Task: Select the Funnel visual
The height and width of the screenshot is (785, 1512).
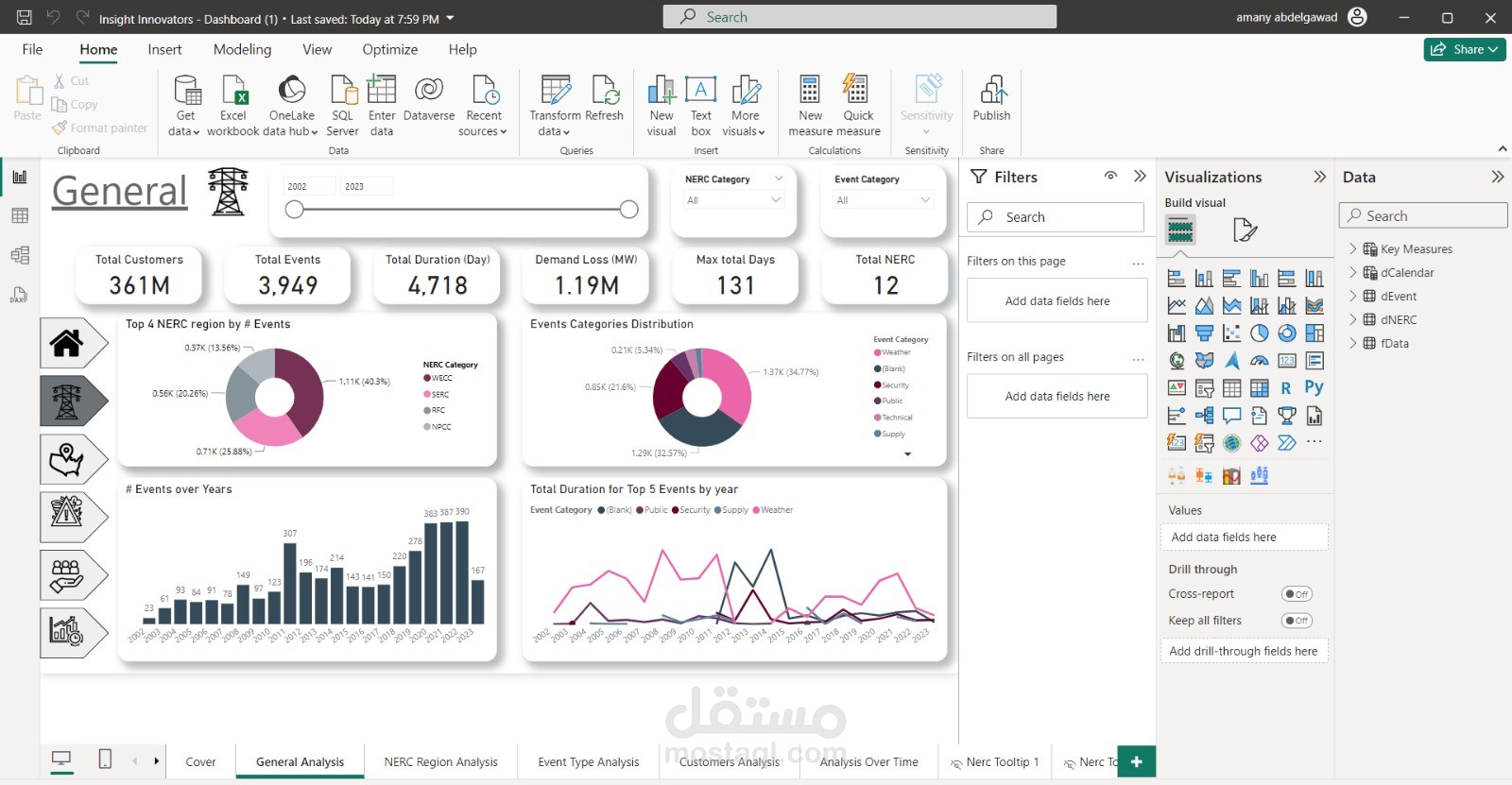Action: (1204, 333)
